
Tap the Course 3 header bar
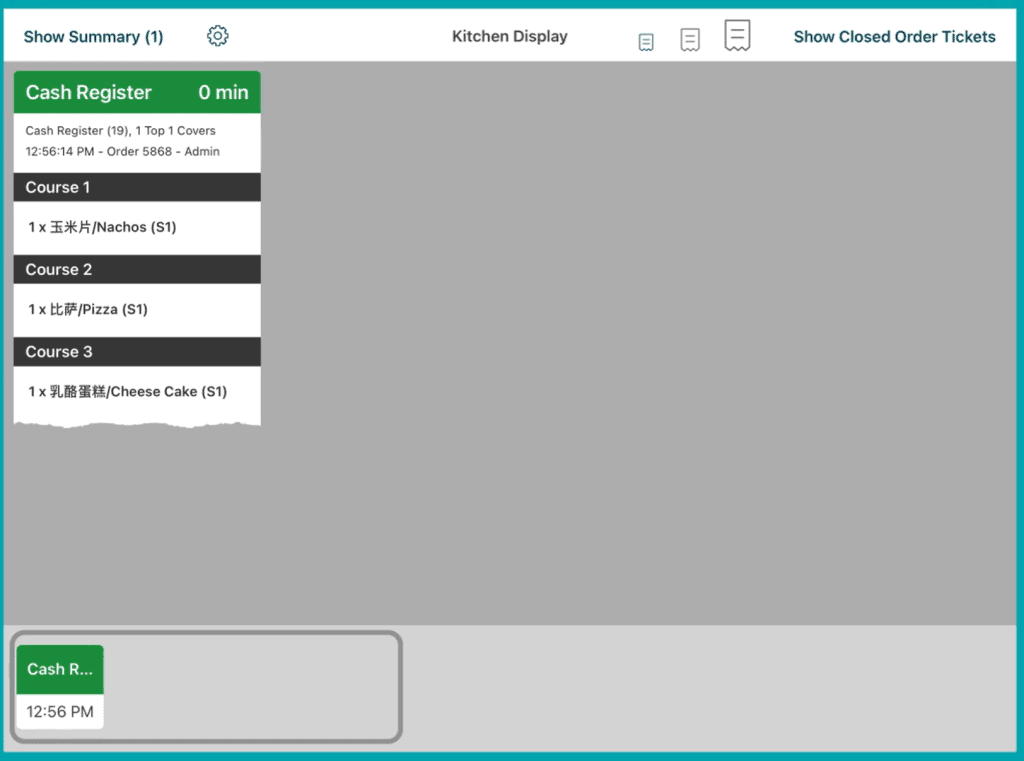137,352
